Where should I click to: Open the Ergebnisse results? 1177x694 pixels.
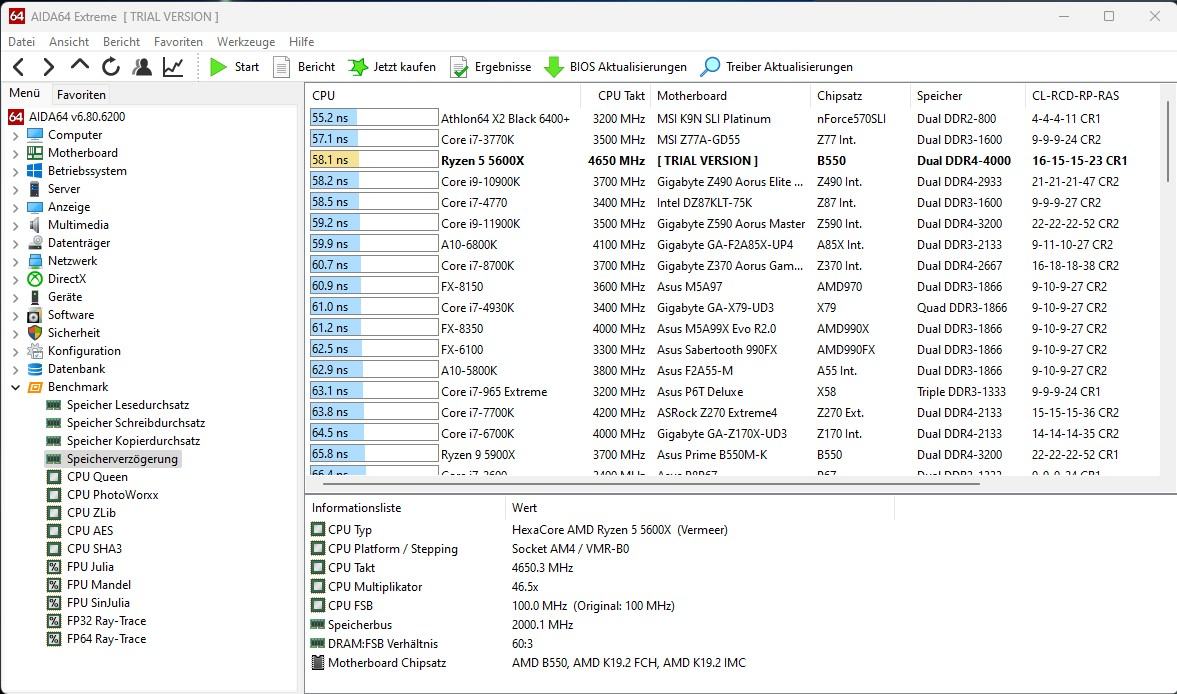click(490, 67)
